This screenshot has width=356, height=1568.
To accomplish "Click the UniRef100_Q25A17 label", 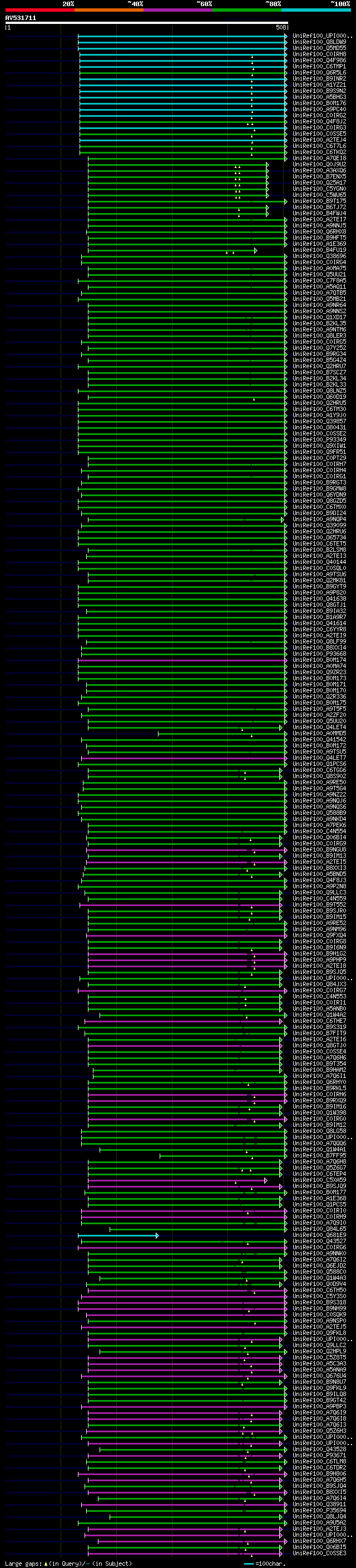I will (x=319, y=183).
